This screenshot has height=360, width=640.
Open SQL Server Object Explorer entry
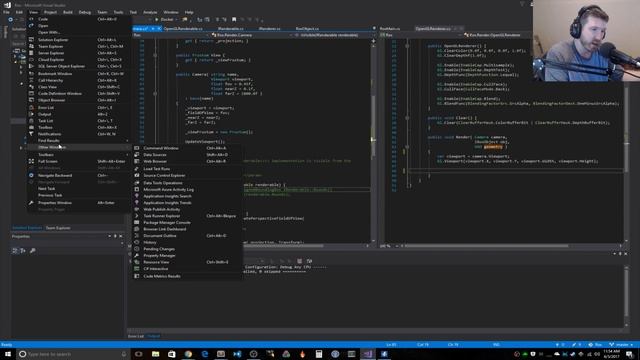(x=78, y=66)
